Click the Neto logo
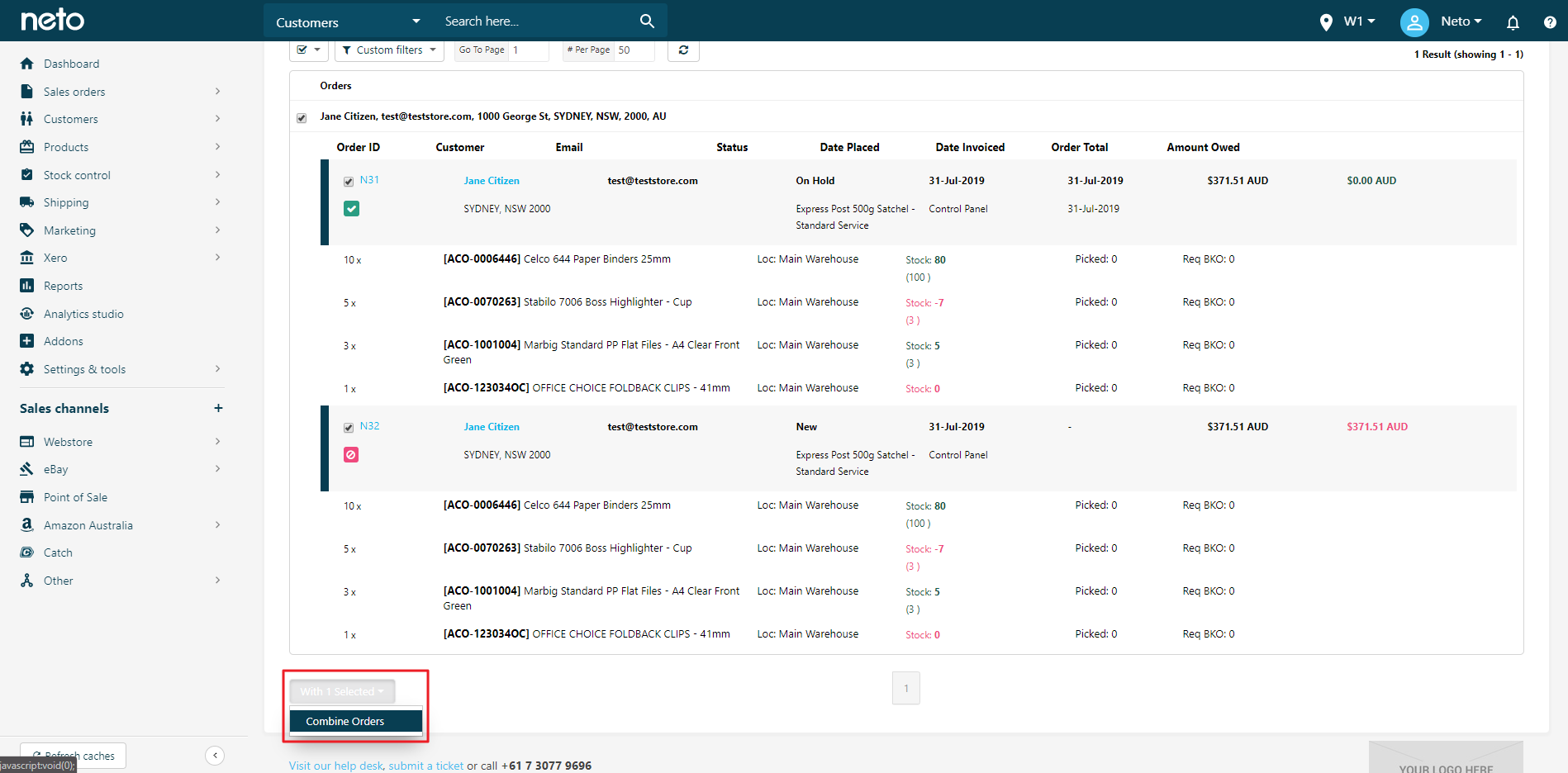 (52, 20)
